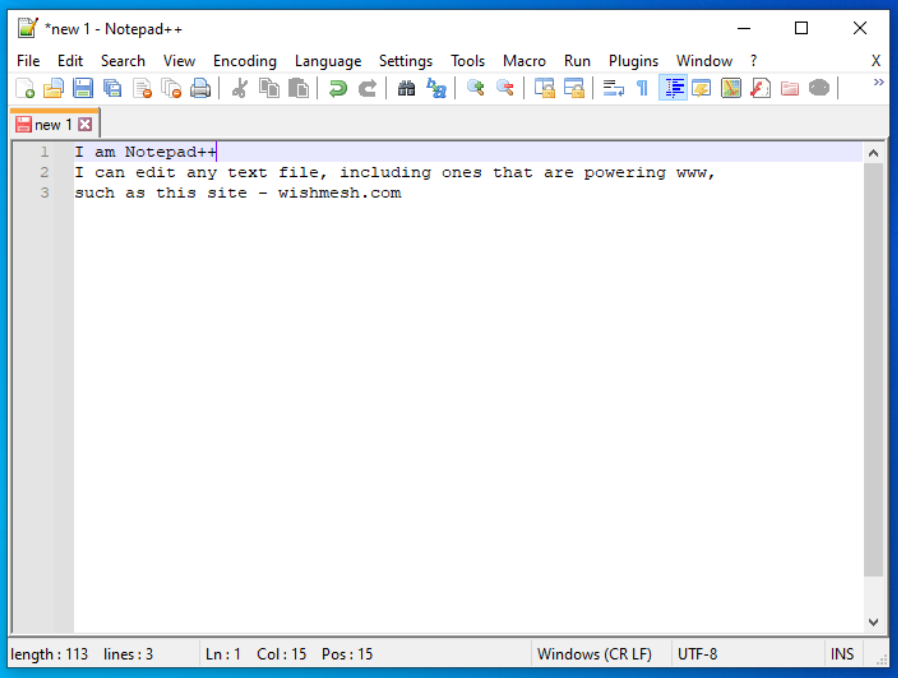The height and width of the screenshot is (678, 898).
Task: Click the UTF-8 encoding status field
Action: point(697,654)
